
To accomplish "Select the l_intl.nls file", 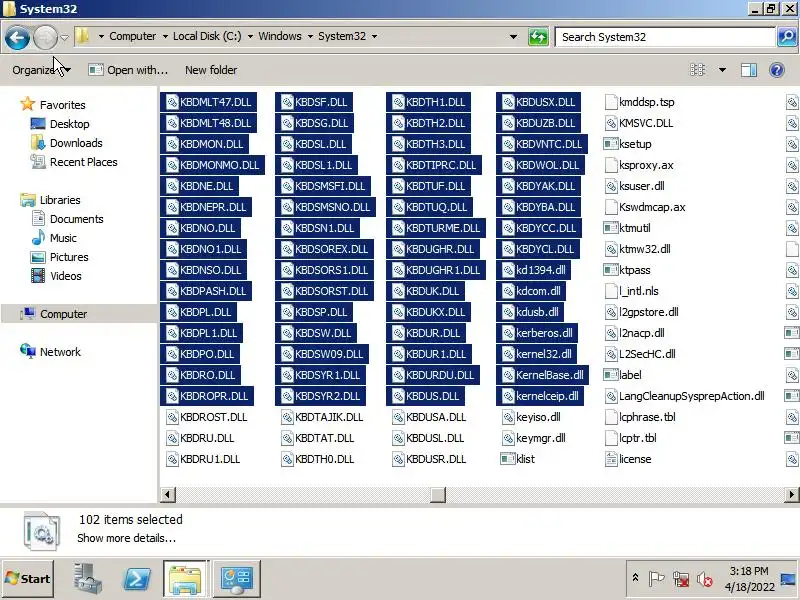I will coord(632,291).
